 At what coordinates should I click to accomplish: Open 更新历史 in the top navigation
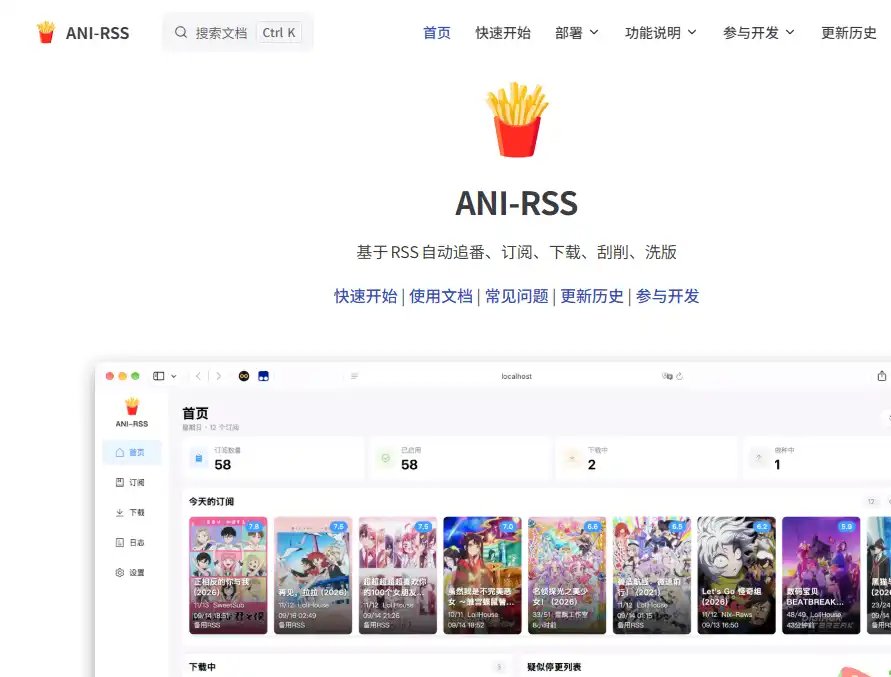tap(848, 32)
